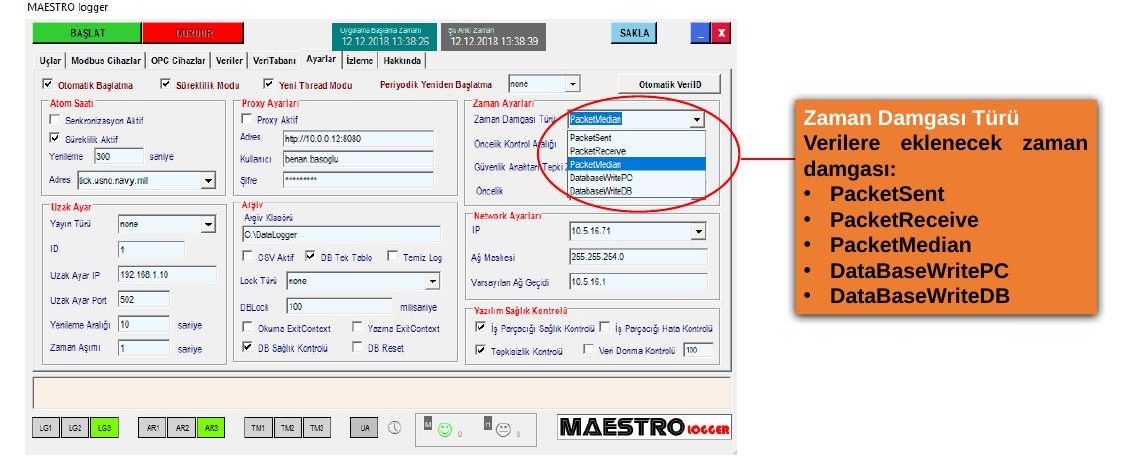Collapse the Zaman Damgası Türü dropdown
This screenshot has height=464, width=1134.
(x=697, y=120)
